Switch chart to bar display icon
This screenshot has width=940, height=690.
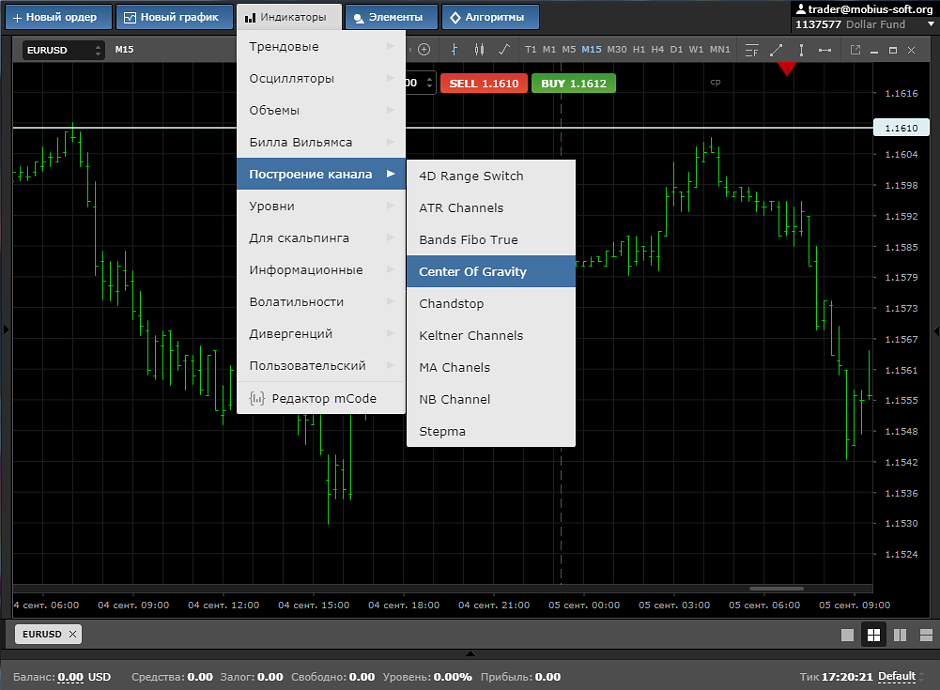coord(454,50)
